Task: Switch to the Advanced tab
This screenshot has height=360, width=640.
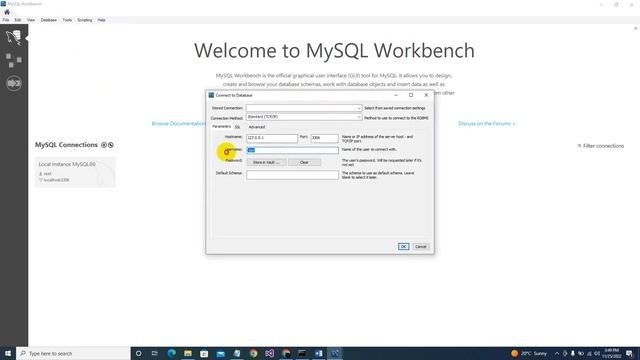Action: (257, 127)
